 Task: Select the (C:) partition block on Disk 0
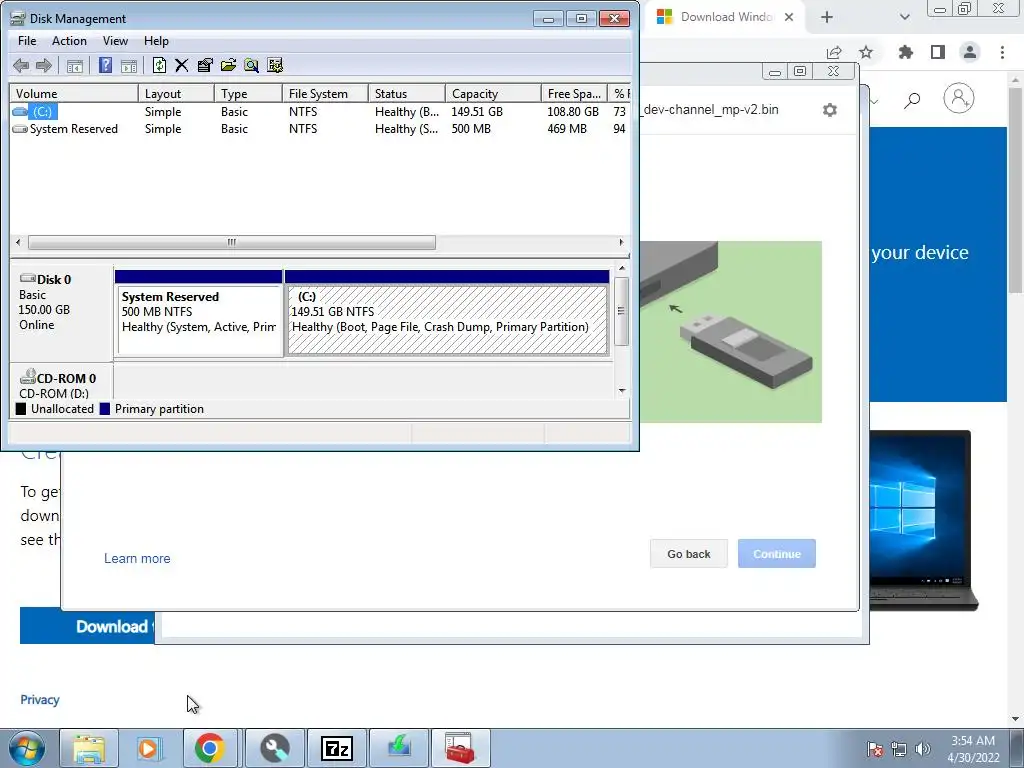pos(447,320)
